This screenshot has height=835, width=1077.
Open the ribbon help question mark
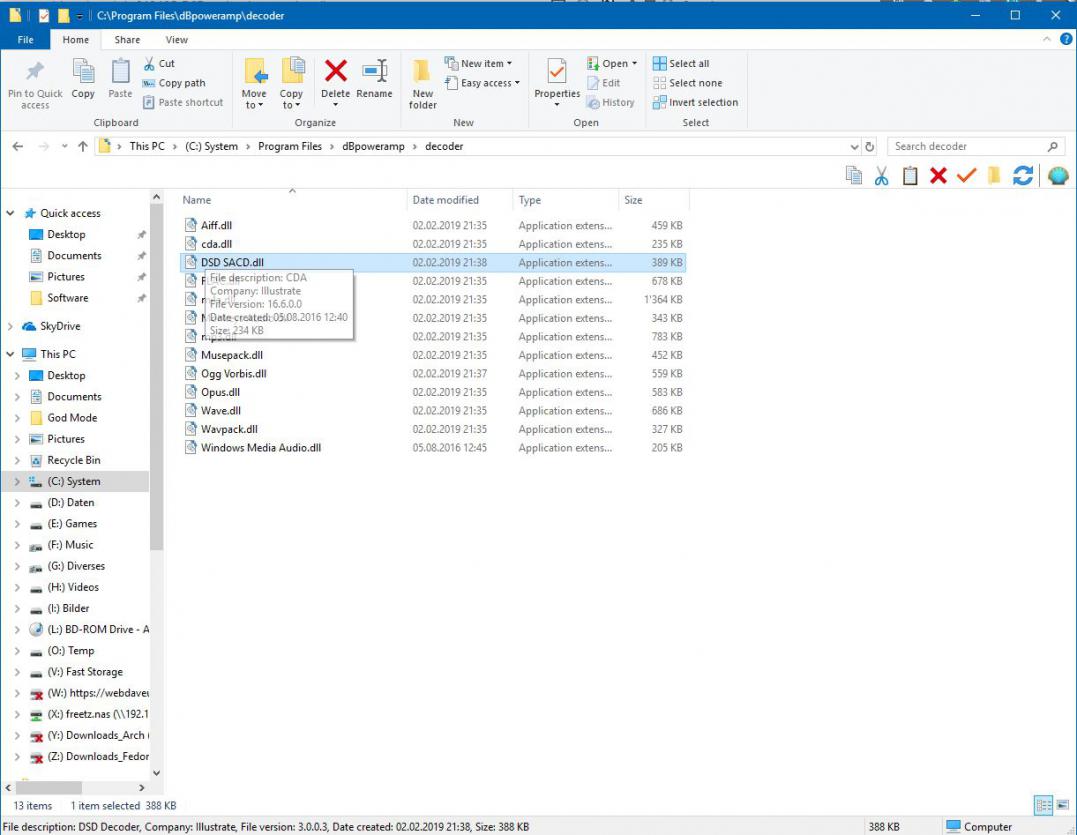tap(1065, 39)
